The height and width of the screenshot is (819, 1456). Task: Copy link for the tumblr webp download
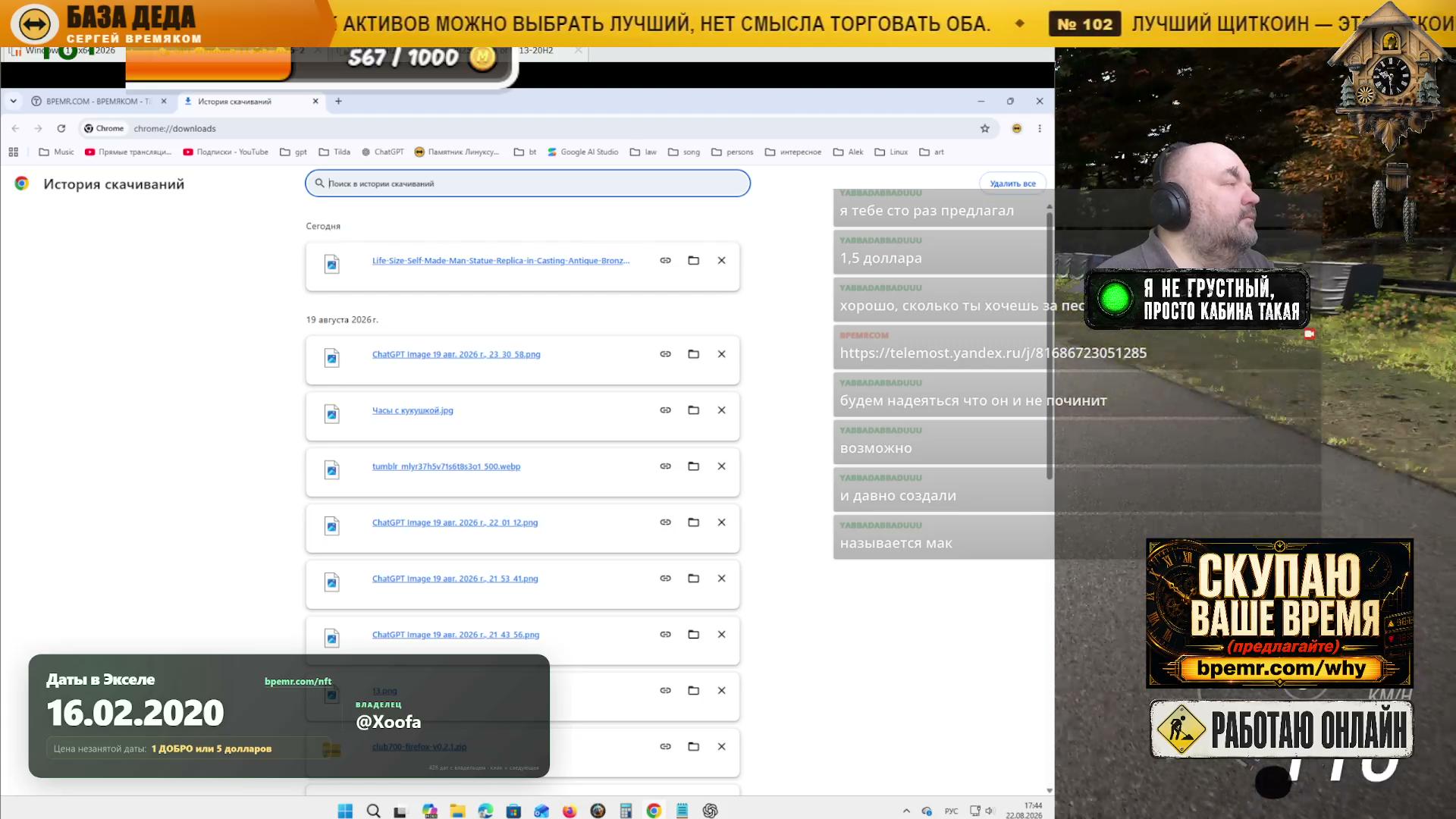pyautogui.click(x=665, y=466)
